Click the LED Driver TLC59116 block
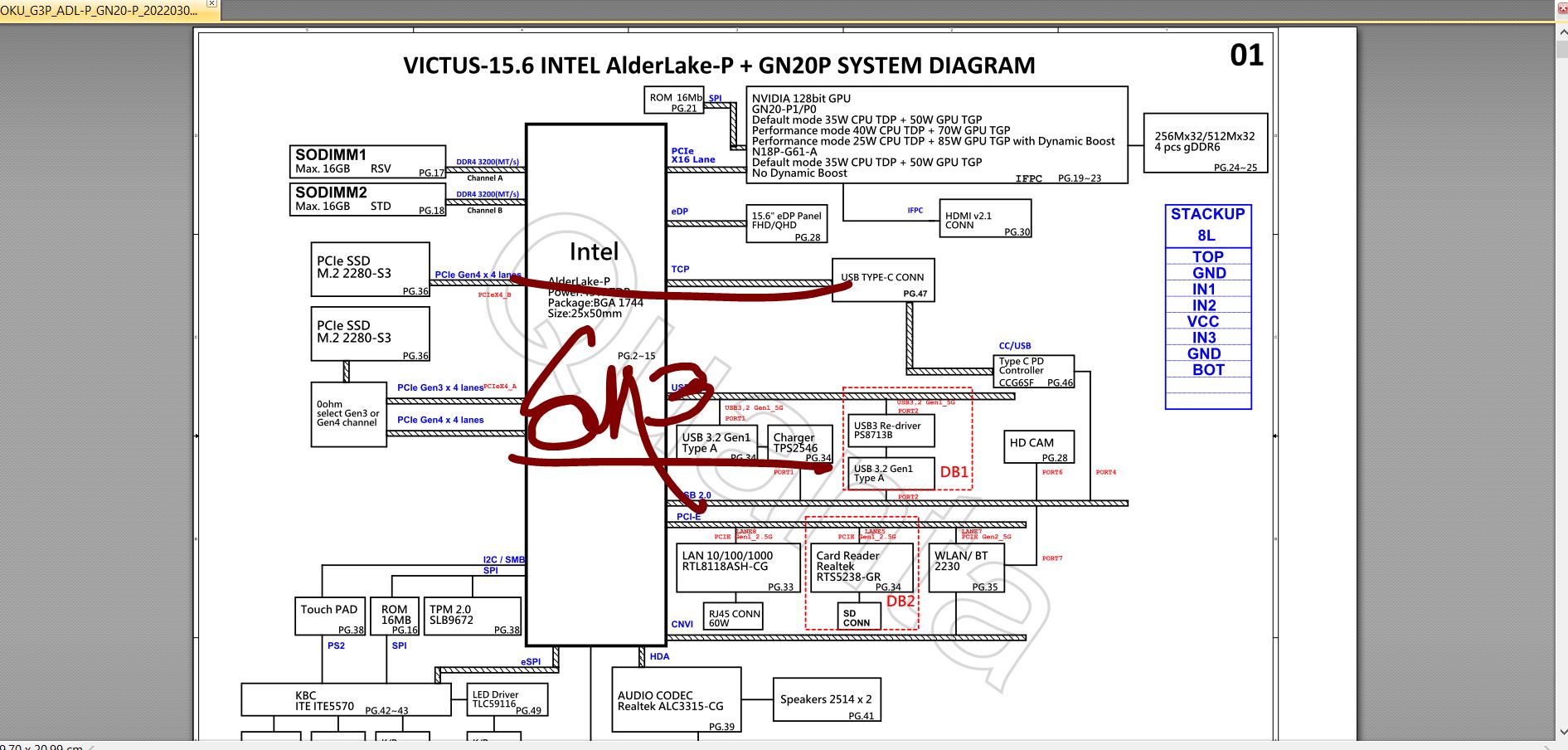The image size is (1568, 750). coord(507,699)
